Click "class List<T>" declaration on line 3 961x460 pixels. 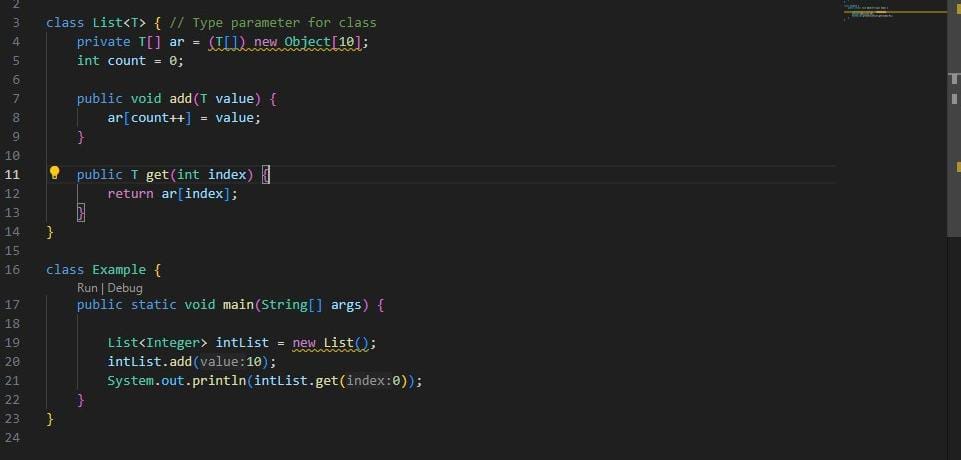click(96, 23)
